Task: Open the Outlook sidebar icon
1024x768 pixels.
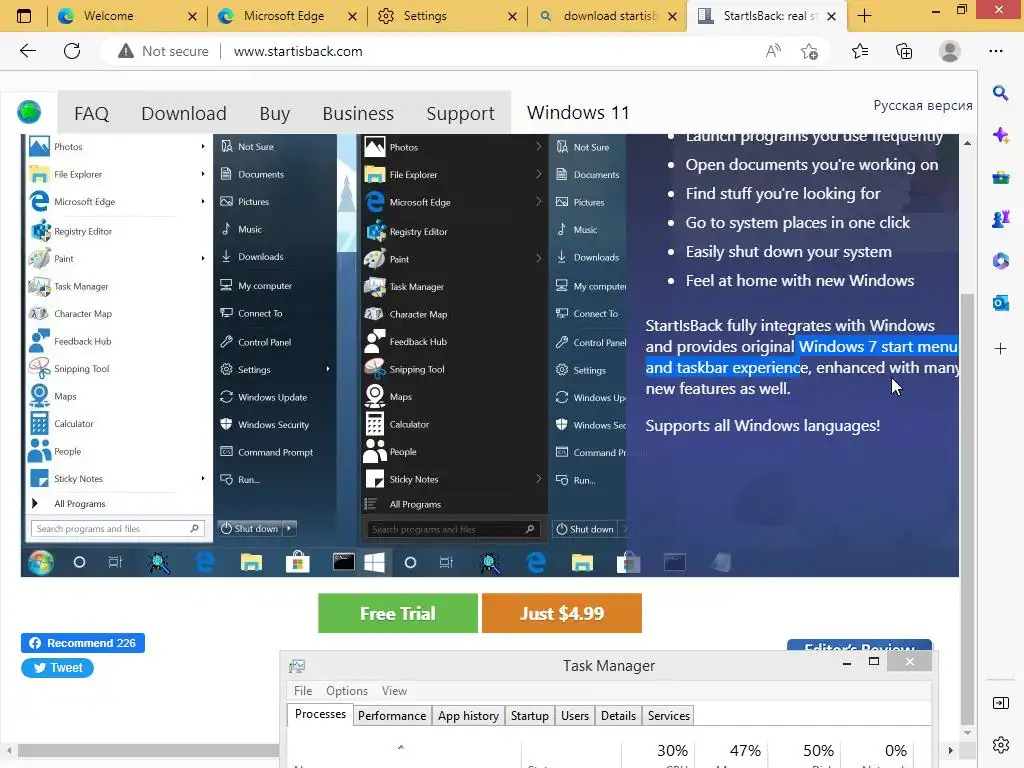Action: click(x=1000, y=303)
